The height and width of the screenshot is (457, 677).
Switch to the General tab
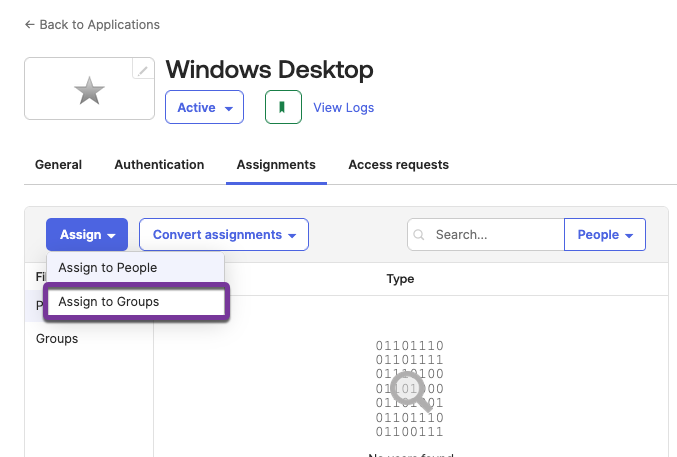click(58, 165)
